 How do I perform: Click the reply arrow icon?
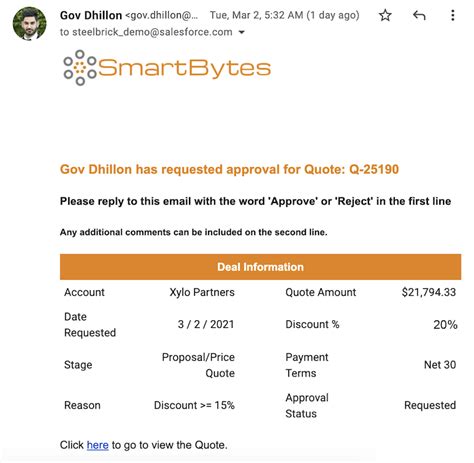419,15
